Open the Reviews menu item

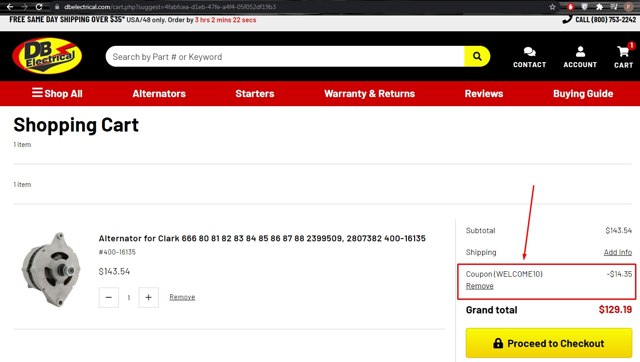(484, 93)
